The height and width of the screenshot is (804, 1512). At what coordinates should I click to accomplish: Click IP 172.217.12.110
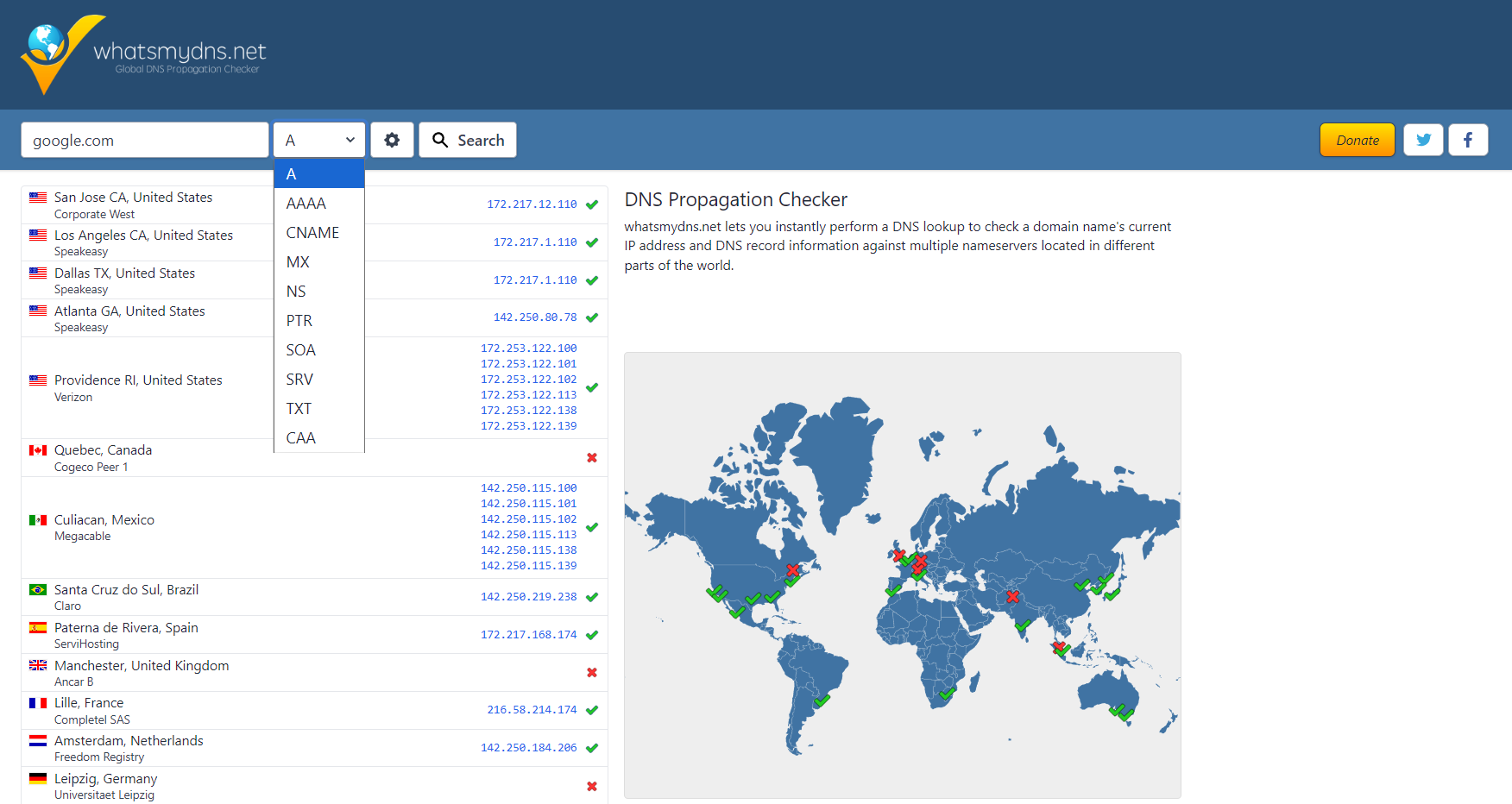point(532,204)
